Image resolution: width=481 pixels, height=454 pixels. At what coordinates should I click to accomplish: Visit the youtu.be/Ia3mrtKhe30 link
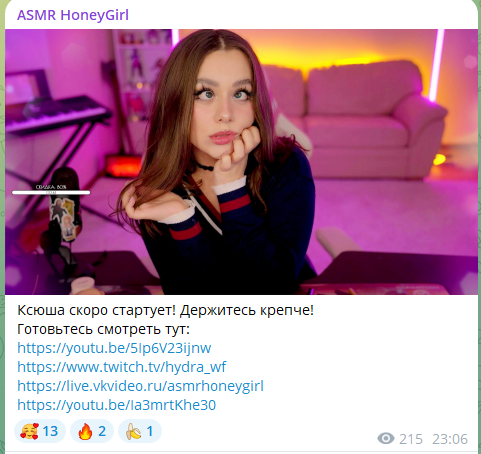click(x=116, y=405)
